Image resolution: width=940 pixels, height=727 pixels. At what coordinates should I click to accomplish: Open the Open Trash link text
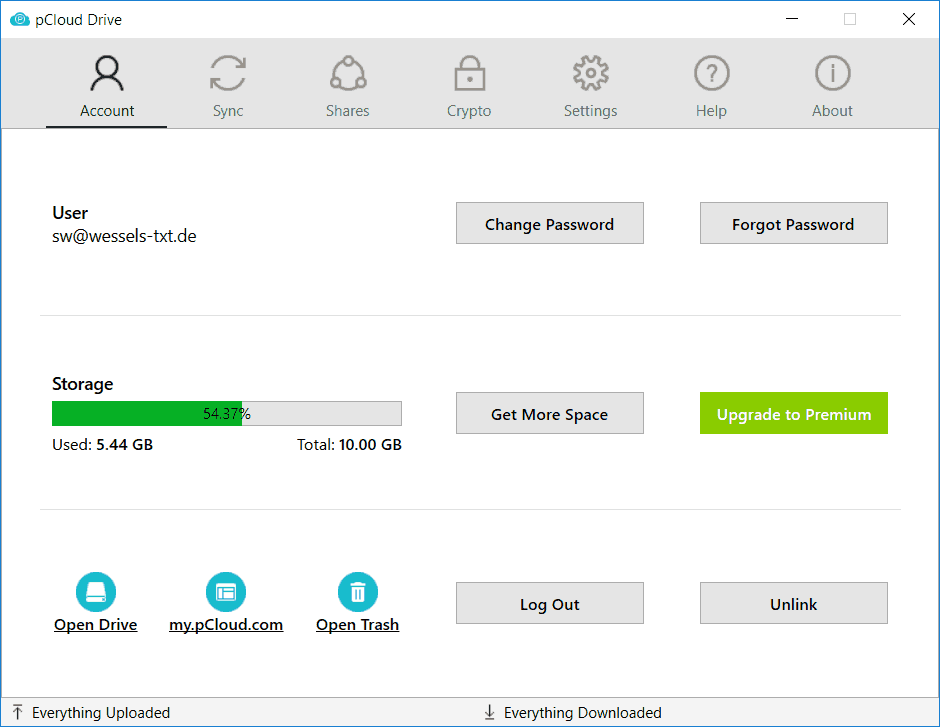pyautogui.click(x=358, y=625)
